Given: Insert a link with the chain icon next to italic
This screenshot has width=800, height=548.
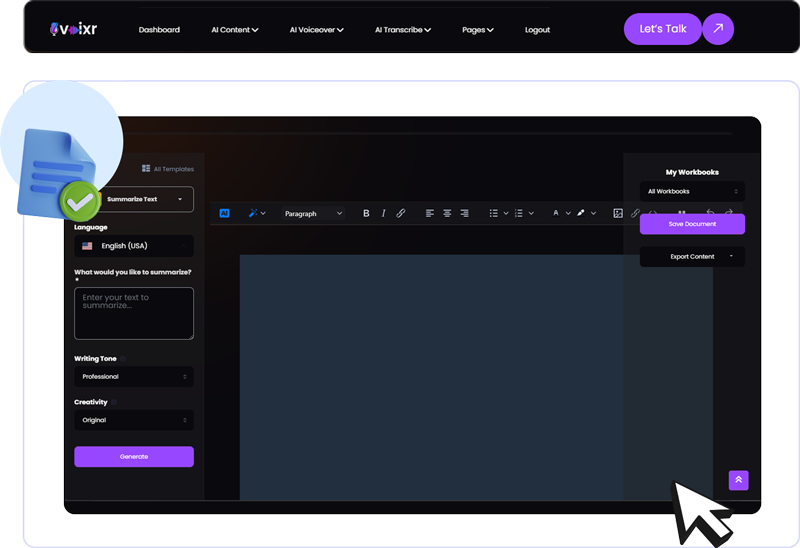Looking at the screenshot, I should click(x=401, y=213).
